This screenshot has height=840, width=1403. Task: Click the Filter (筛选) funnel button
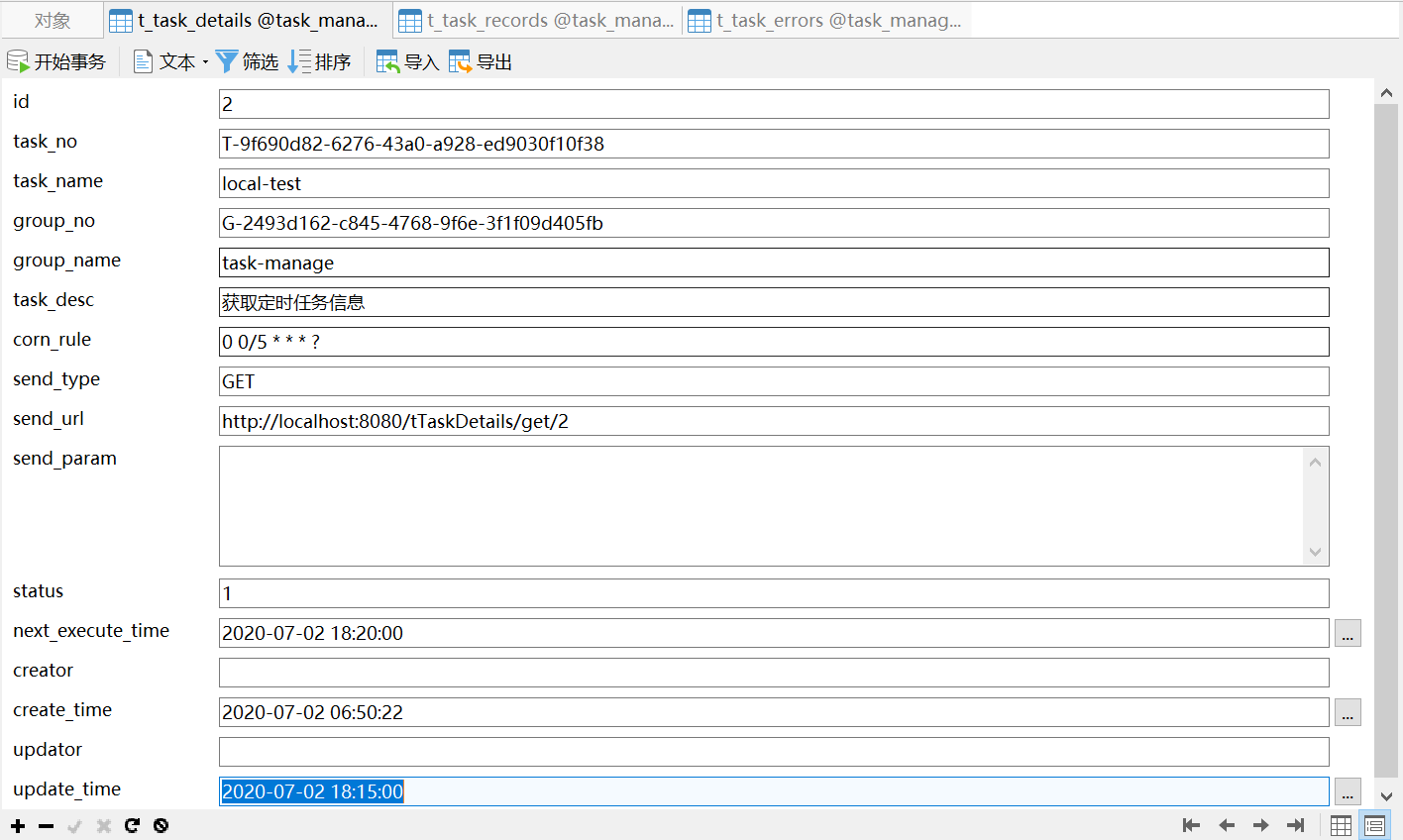point(247,61)
